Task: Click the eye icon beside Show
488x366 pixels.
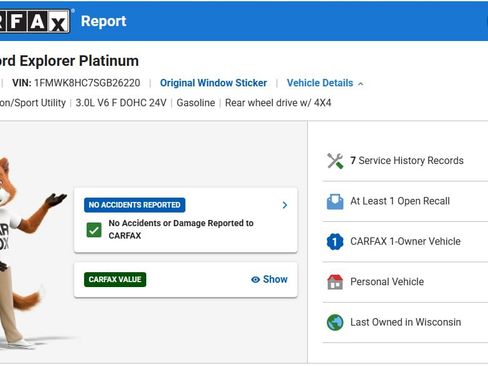Action: click(x=255, y=280)
